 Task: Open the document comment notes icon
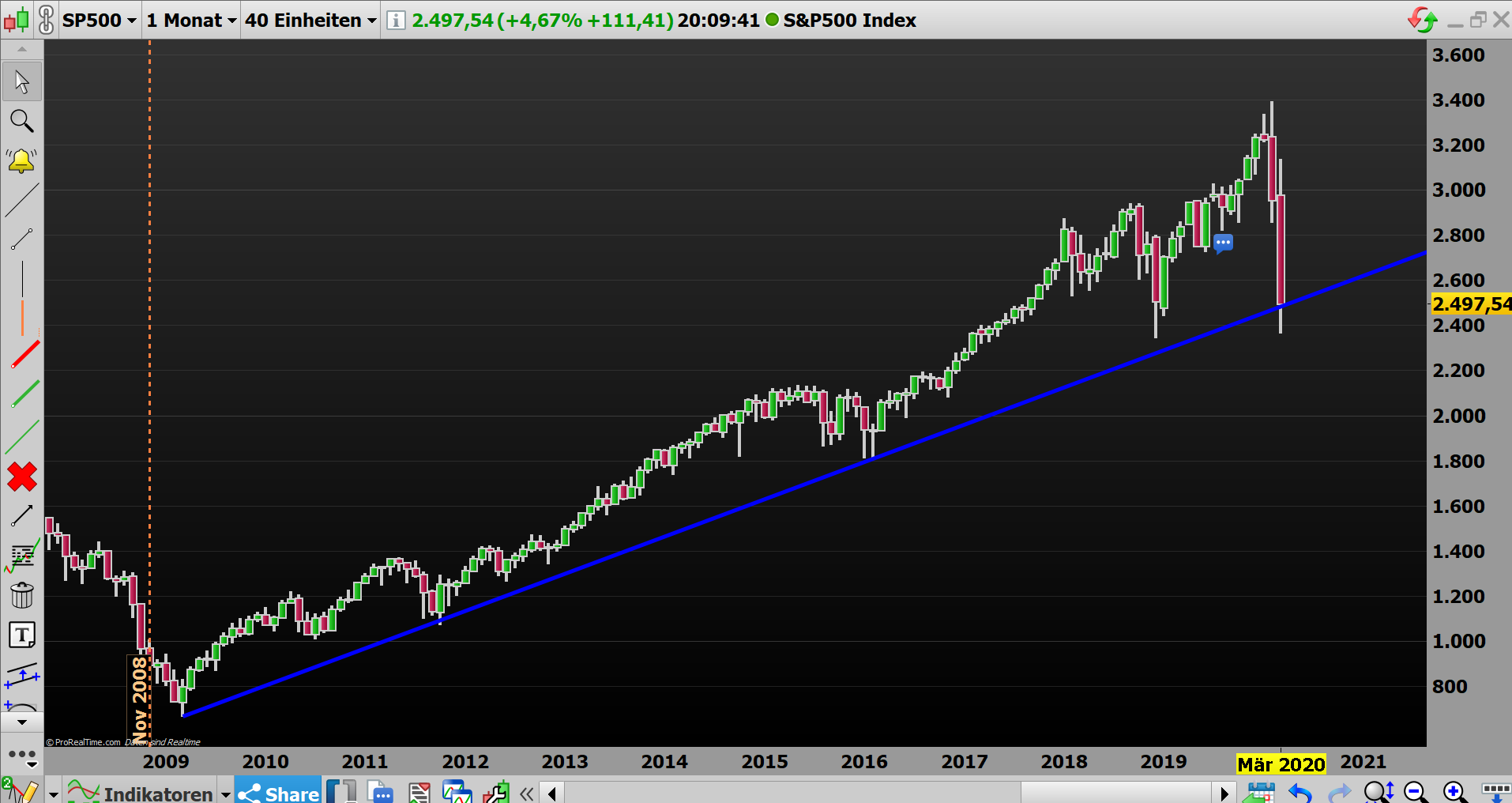(381, 792)
